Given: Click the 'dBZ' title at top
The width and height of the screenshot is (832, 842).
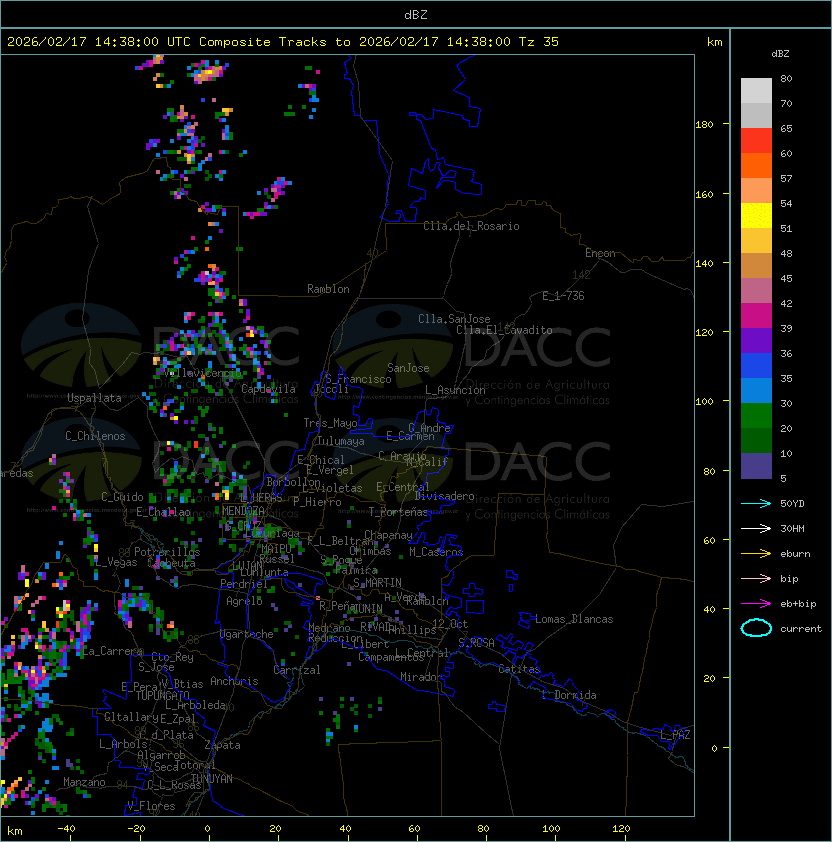Looking at the screenshot, I should (x=416, y=15).
